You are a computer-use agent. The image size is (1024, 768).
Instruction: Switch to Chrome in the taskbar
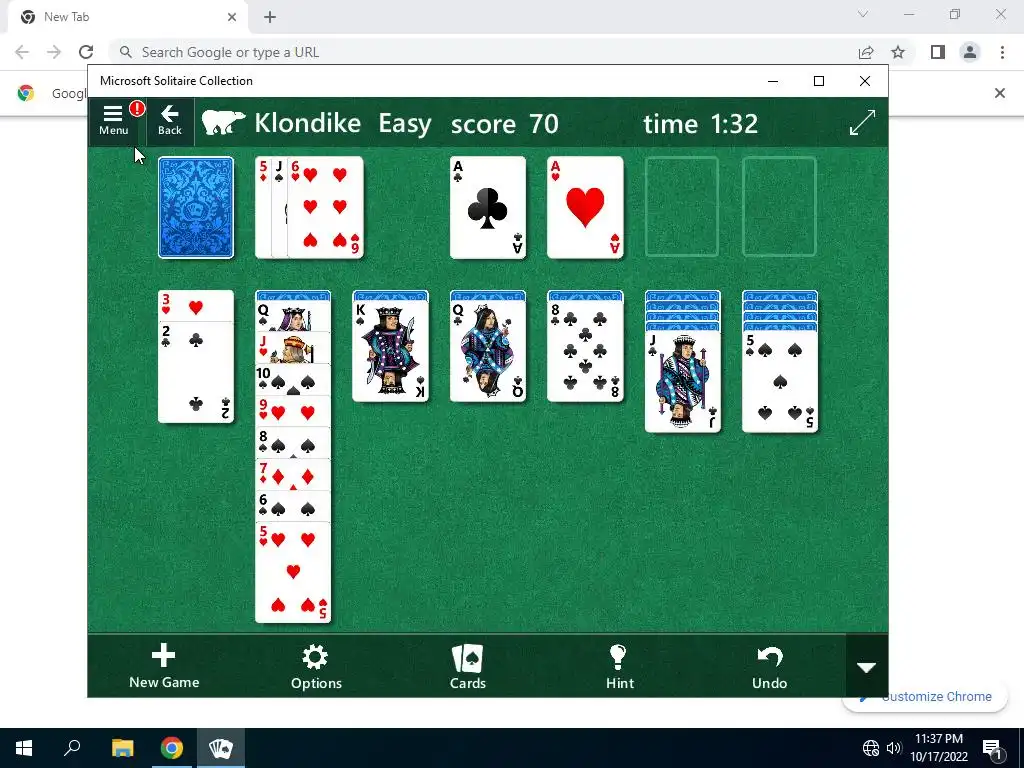click(x=171, y=748)
